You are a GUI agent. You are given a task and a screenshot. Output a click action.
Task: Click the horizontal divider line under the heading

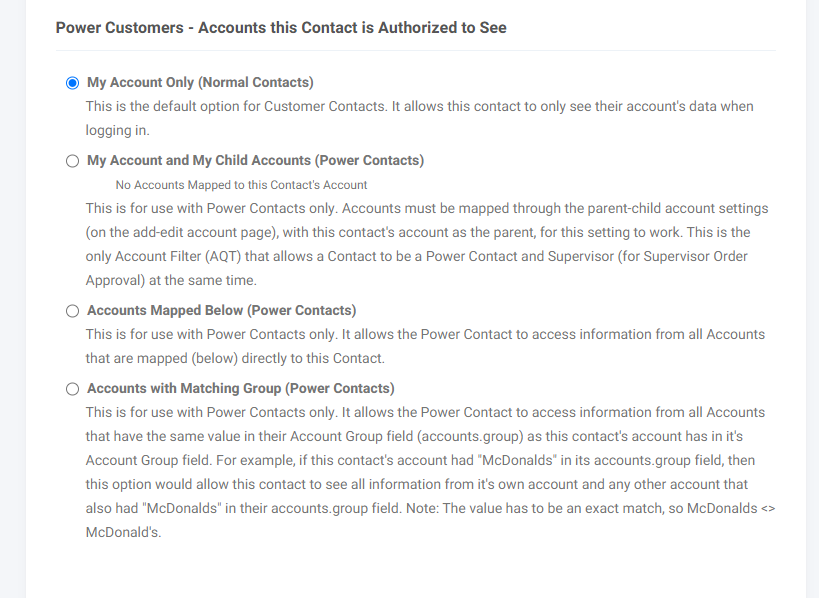416,51
